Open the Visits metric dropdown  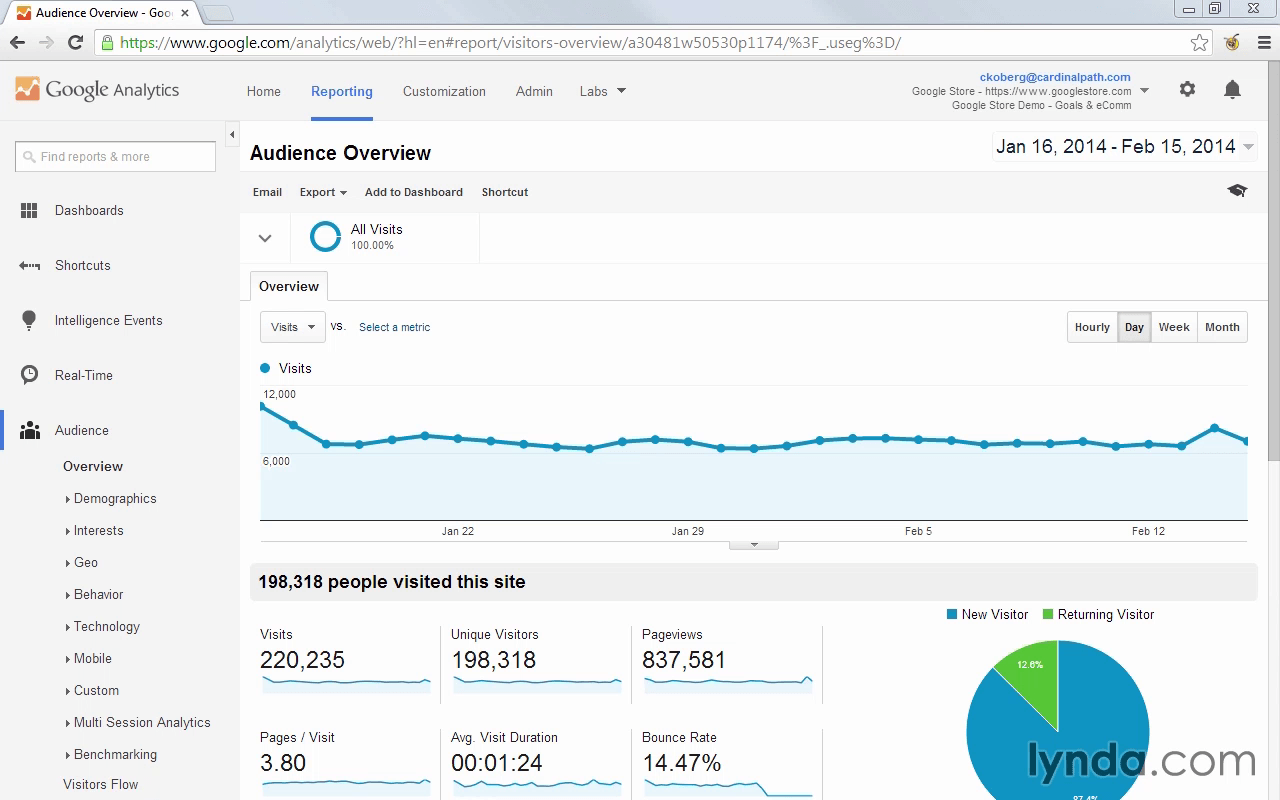(x=293, y=327)
